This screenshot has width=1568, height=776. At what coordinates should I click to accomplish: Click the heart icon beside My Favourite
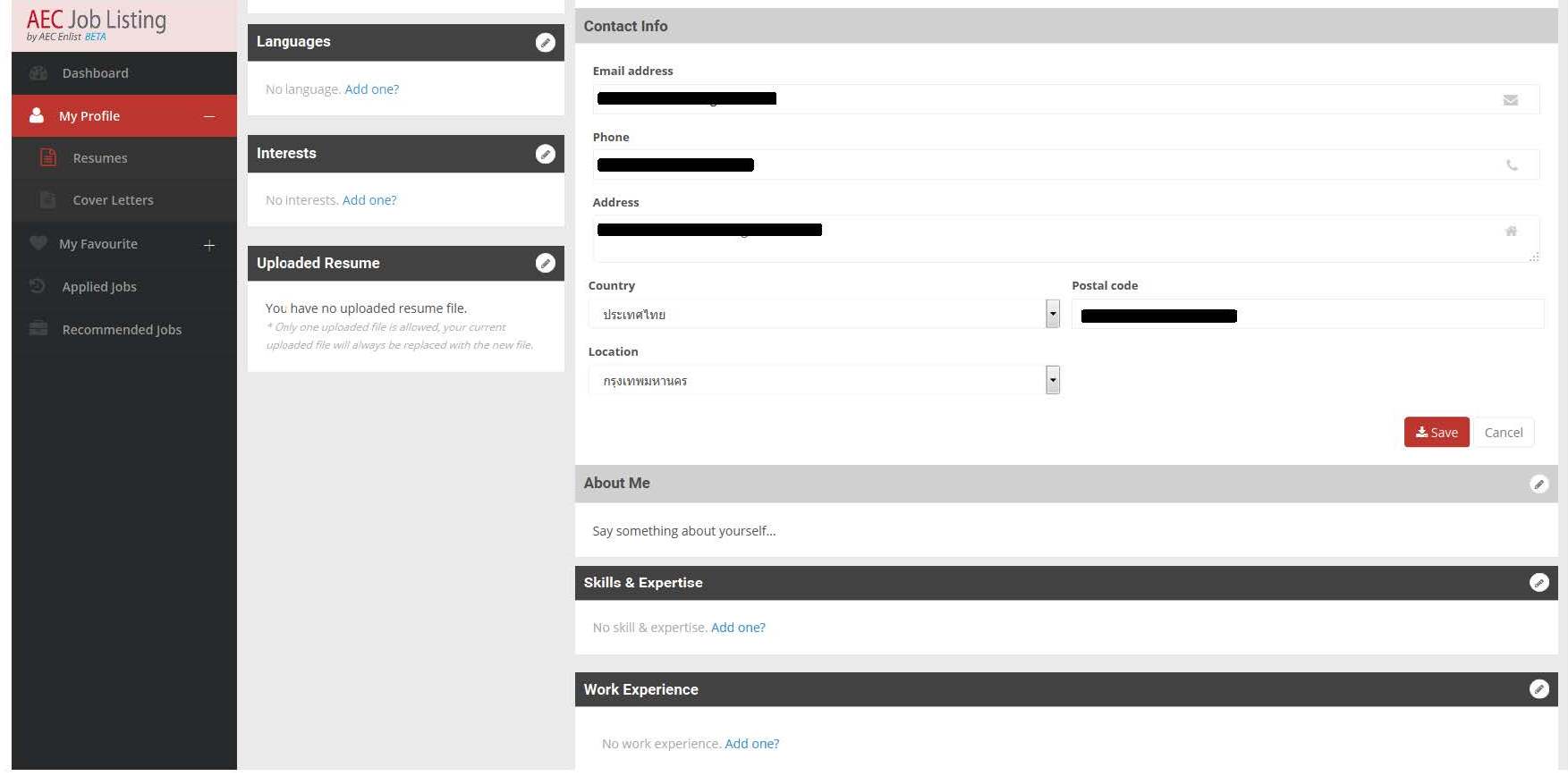point(38,243)
